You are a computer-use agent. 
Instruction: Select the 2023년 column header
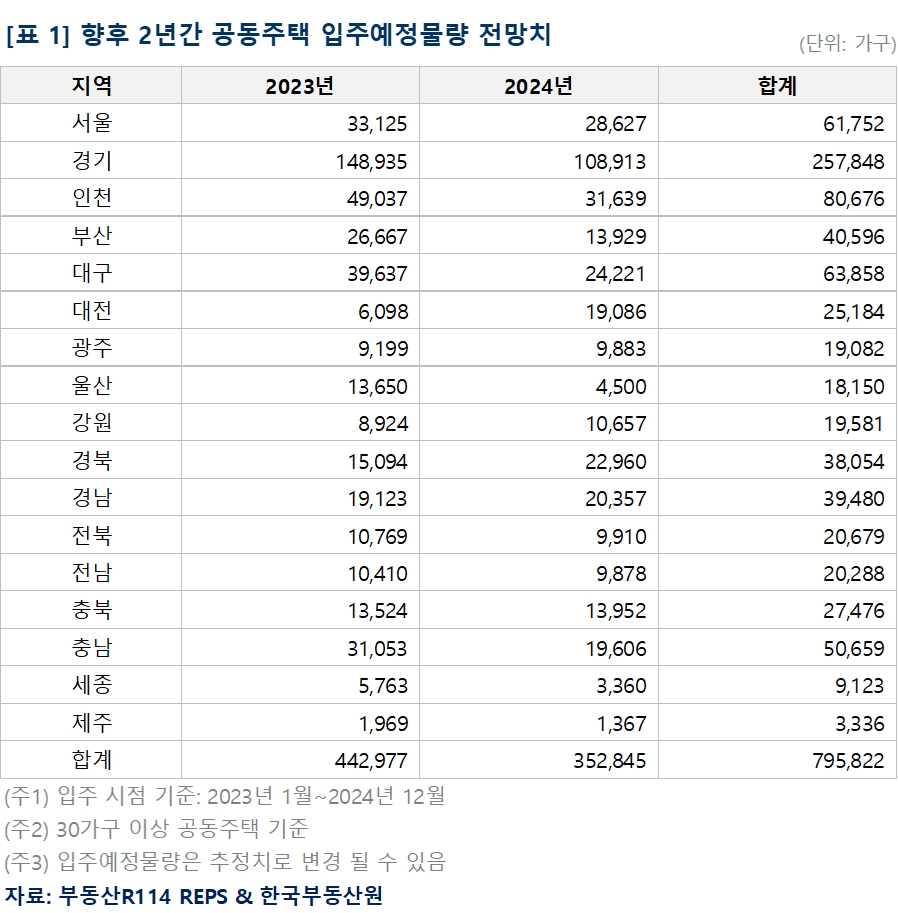pyautogui.click(x=297, y=86)
